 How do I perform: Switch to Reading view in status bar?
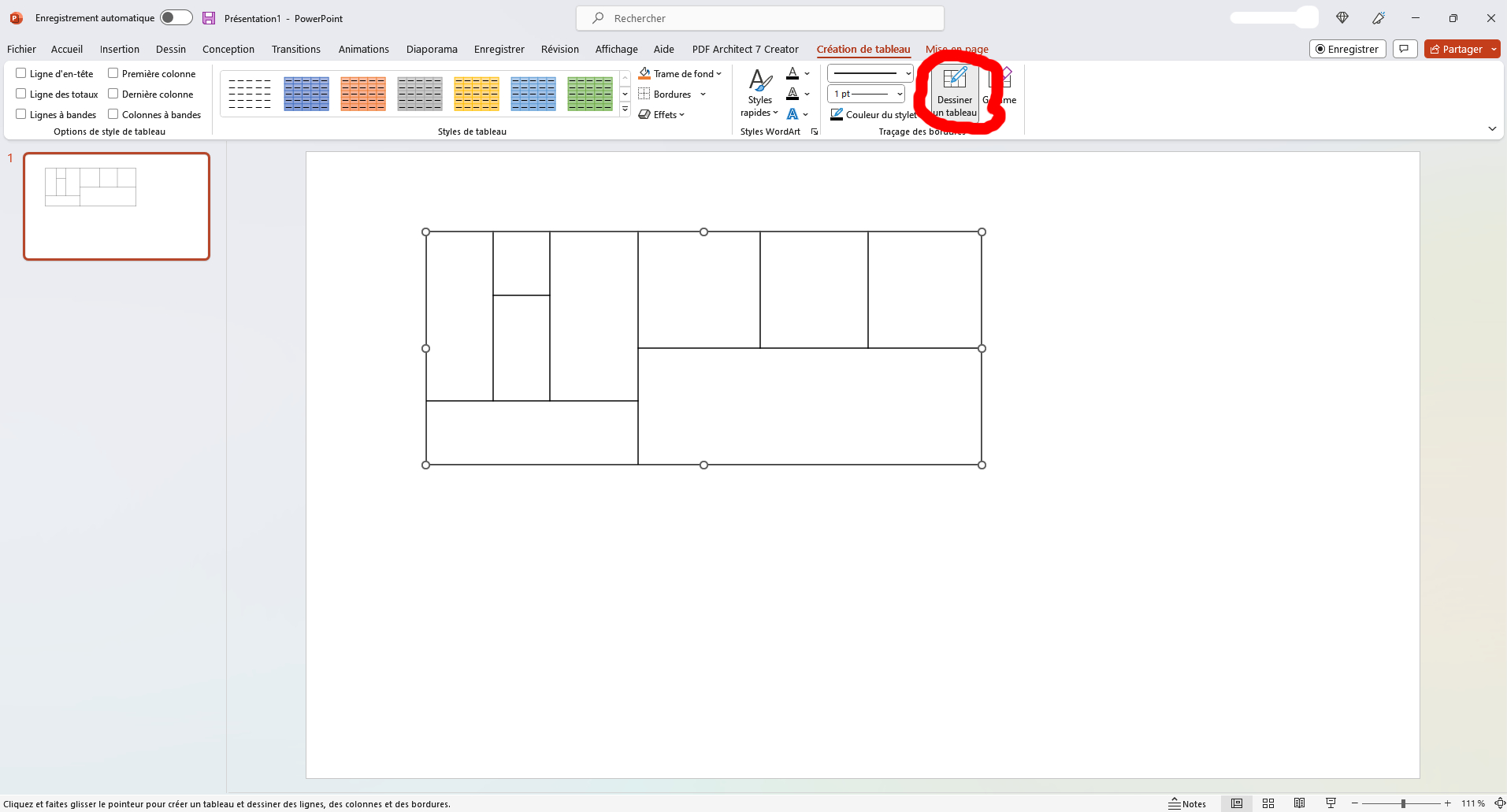(x=1298, y=803)
